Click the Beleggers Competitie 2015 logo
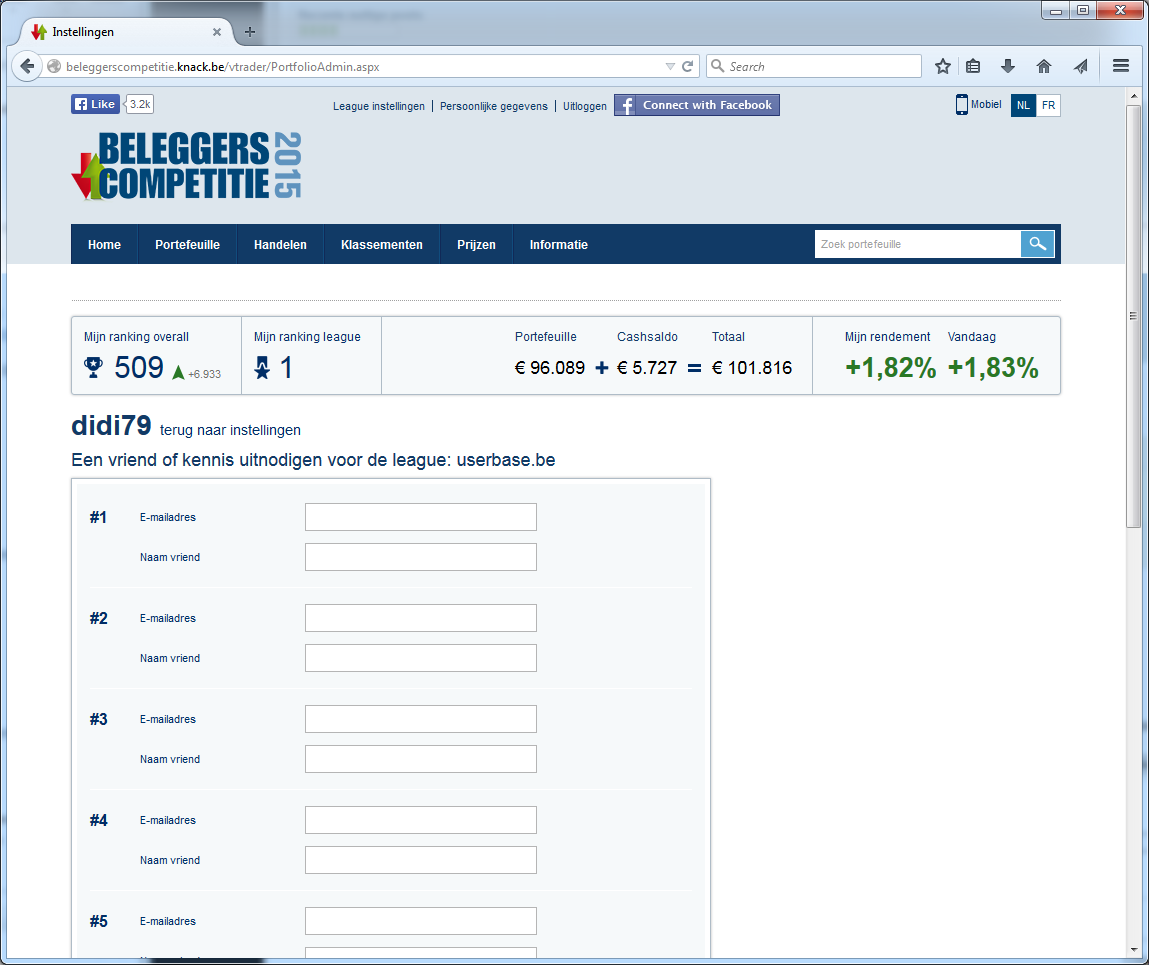The height and width of the screenshot is (965, 1149). (186, 166)
